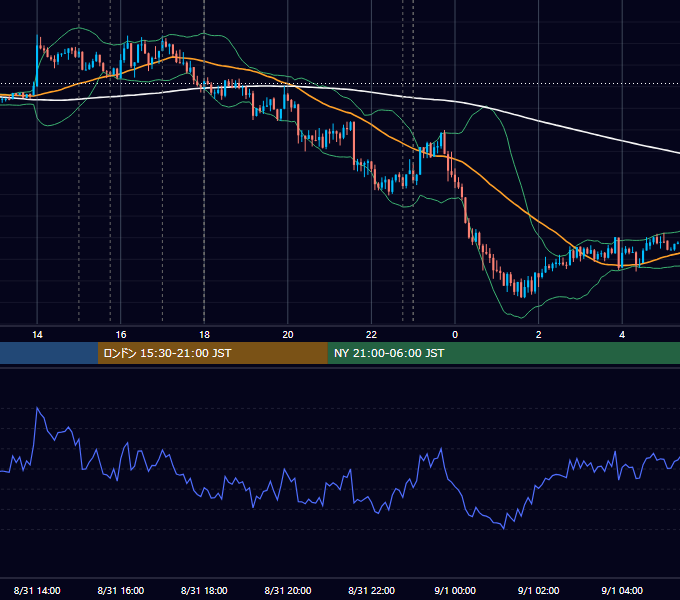The width and height of the screenshot is (680, 600).
Task: Click the hour label 2 on upper axis
Action: click(x=539, y=335)
